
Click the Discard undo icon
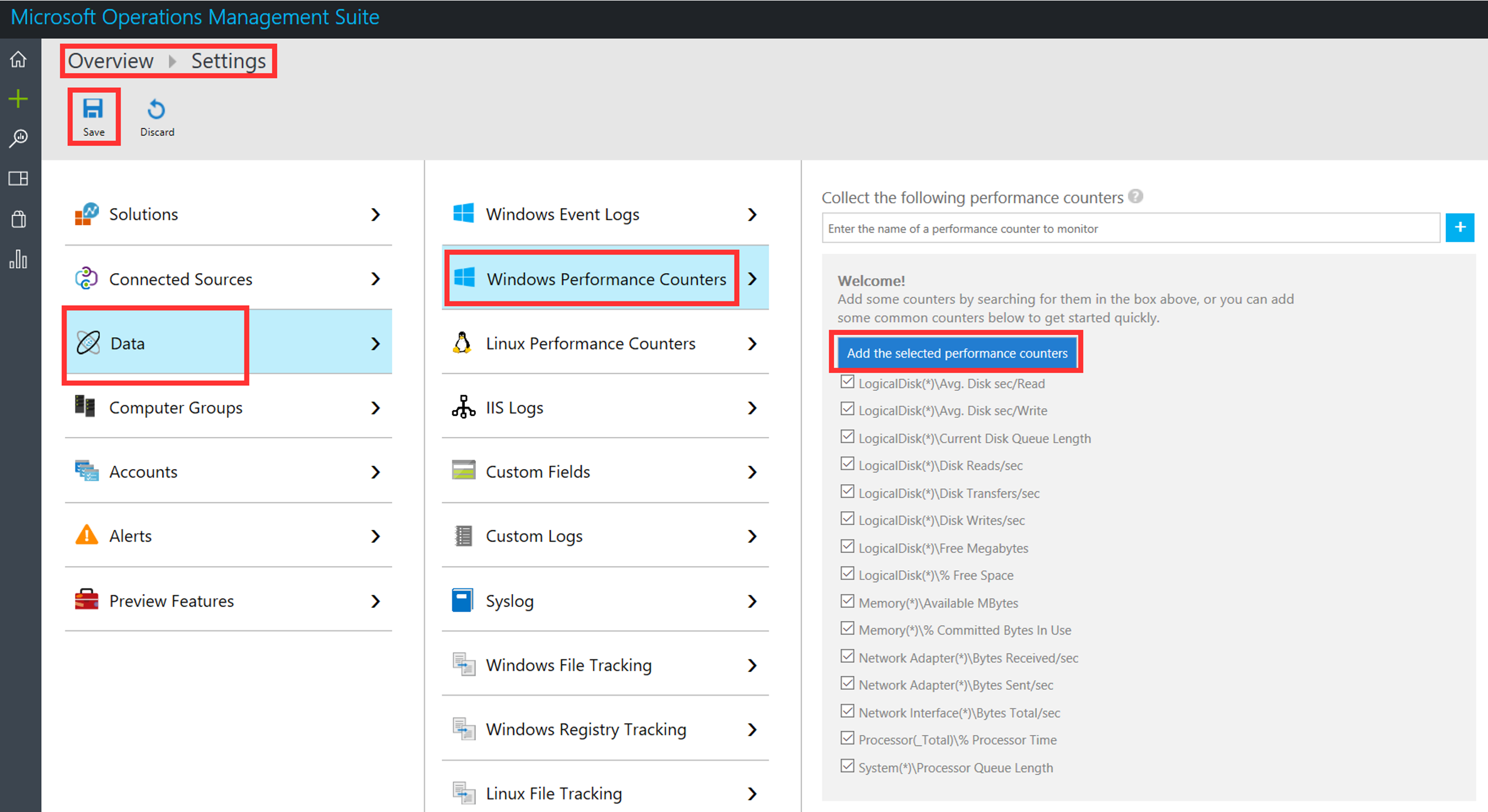click(x=157, y=109)
